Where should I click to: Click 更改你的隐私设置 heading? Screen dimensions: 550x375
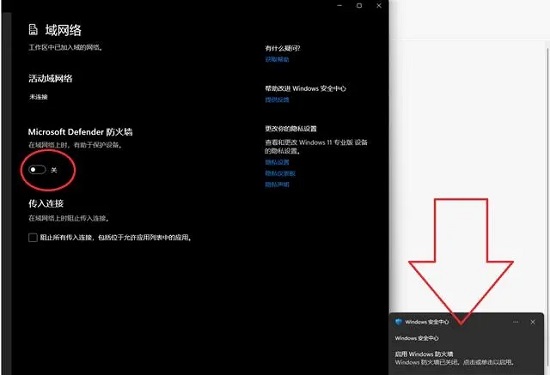(x=291, y=129)
